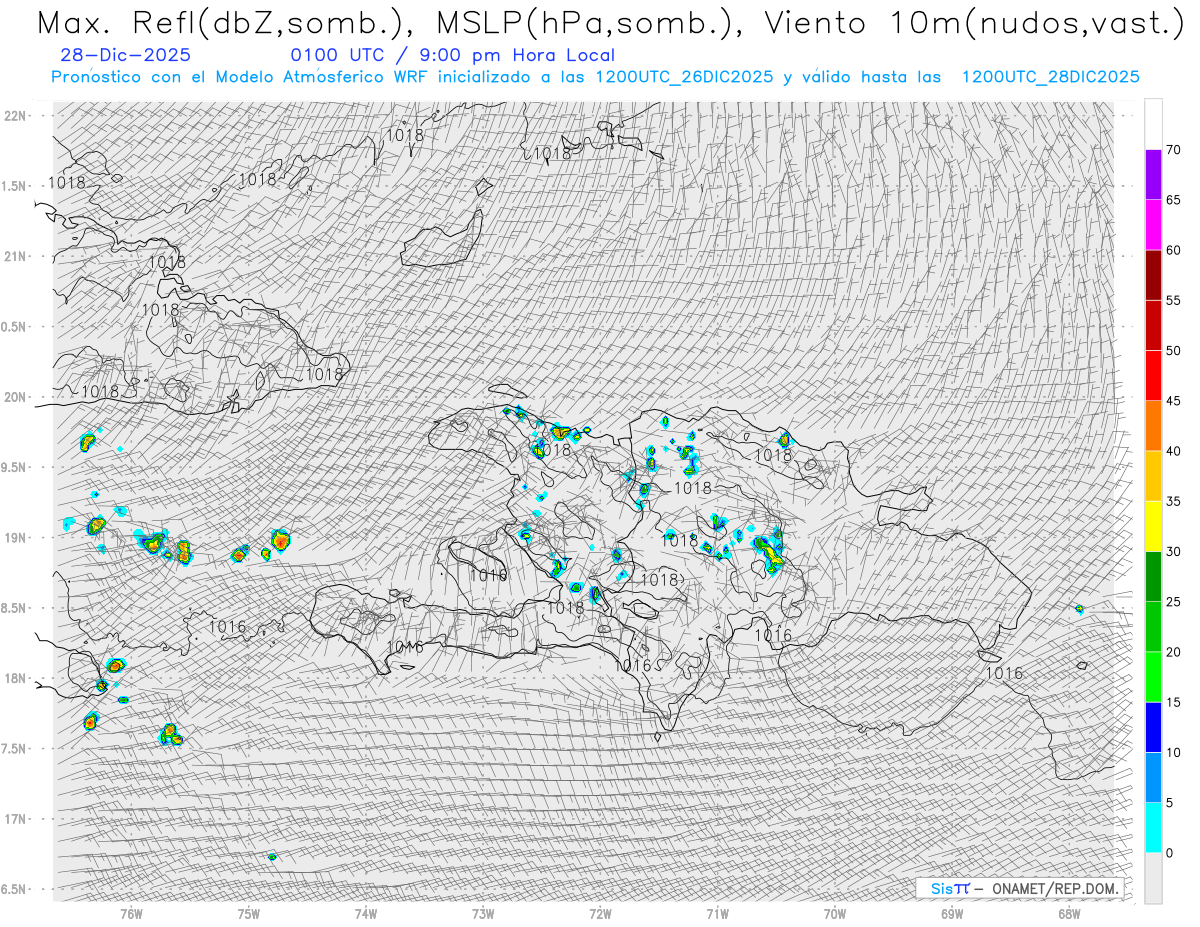This screenshot has height=927, width=1200.
Task: Click the bright red 45–50 dBZ colorbar segment
Action: tap(1153, 376)
